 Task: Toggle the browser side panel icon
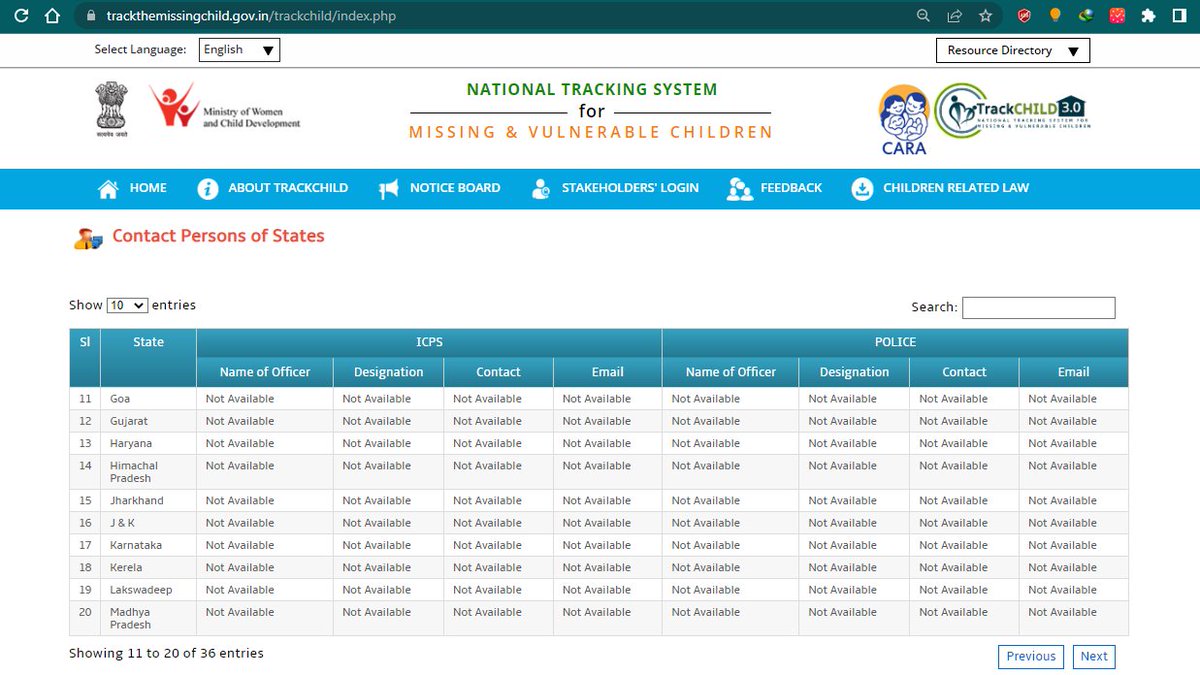point(1180,16)
